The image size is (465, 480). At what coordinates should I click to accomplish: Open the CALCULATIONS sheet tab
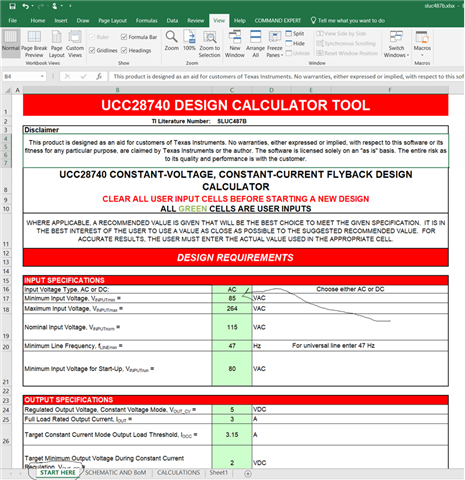(178, 473)
